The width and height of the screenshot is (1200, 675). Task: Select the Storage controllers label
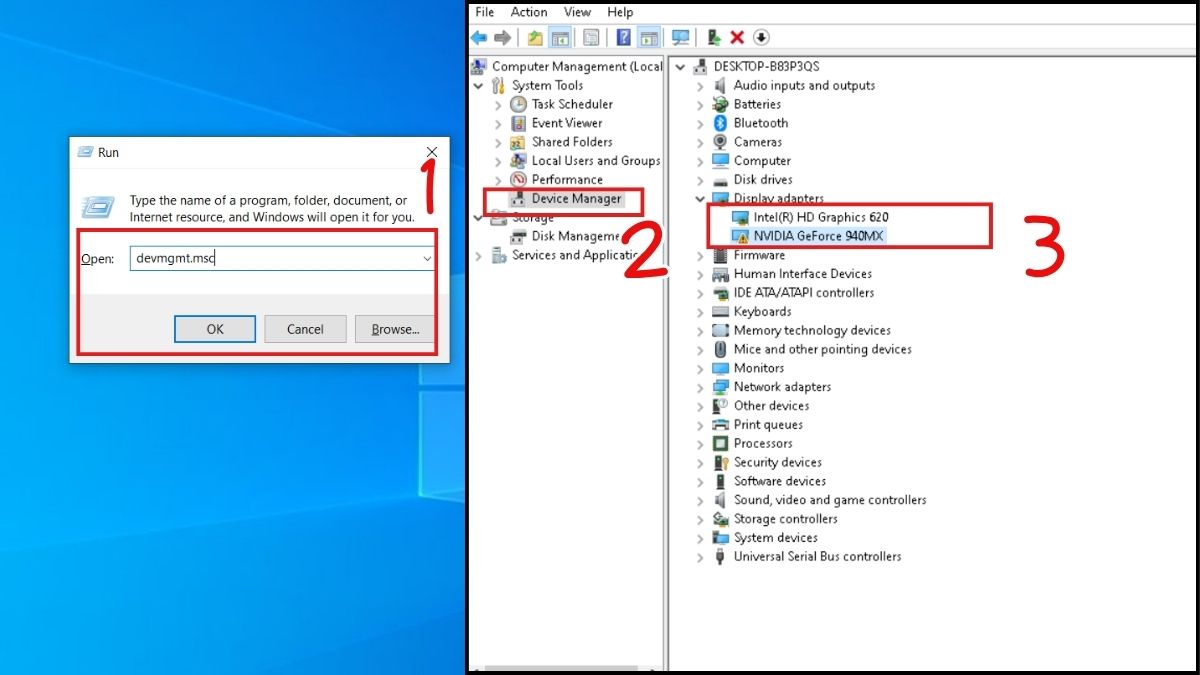(x=786, y=519)
